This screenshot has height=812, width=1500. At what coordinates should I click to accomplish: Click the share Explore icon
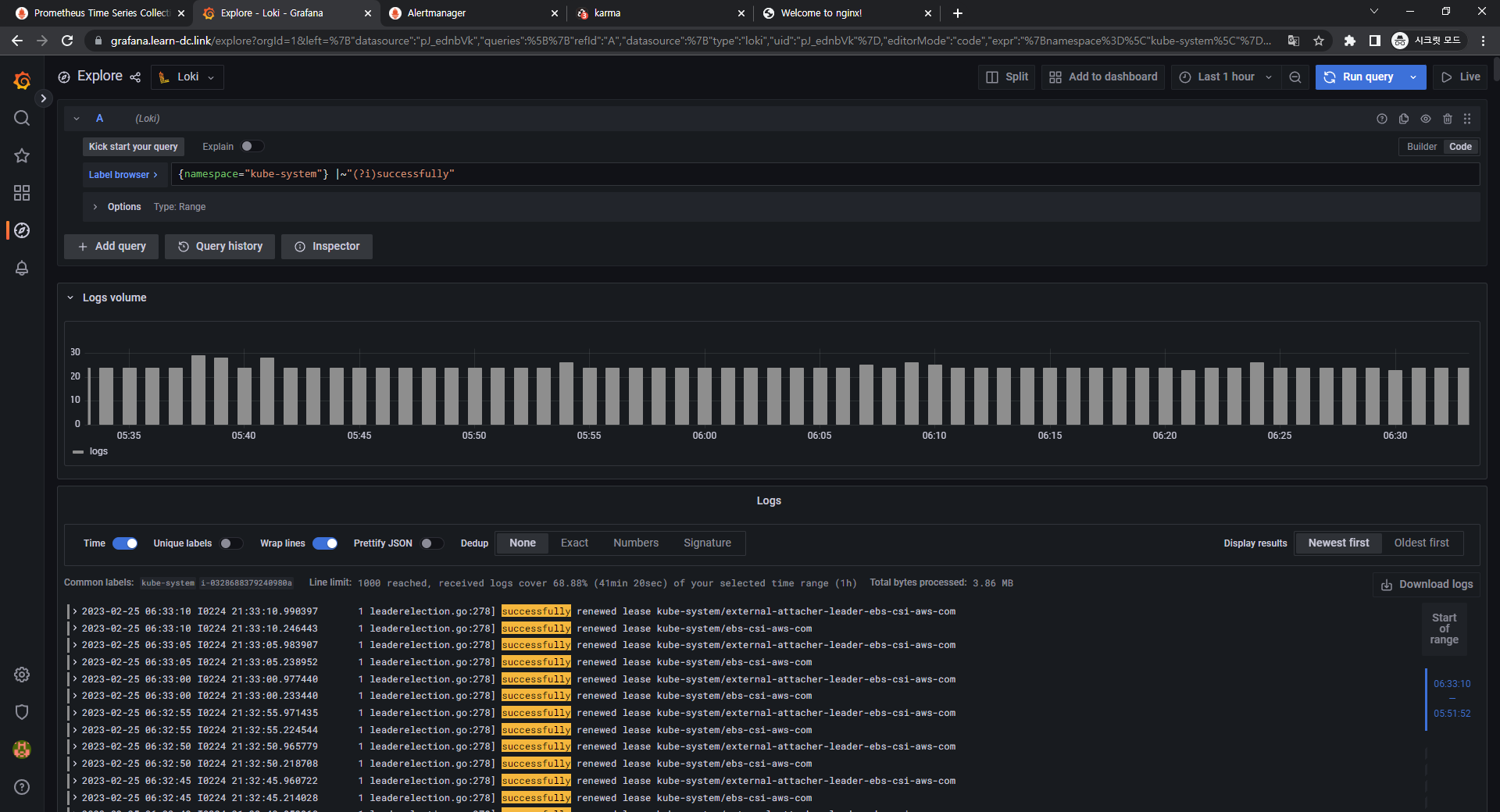tap(135, 77)
